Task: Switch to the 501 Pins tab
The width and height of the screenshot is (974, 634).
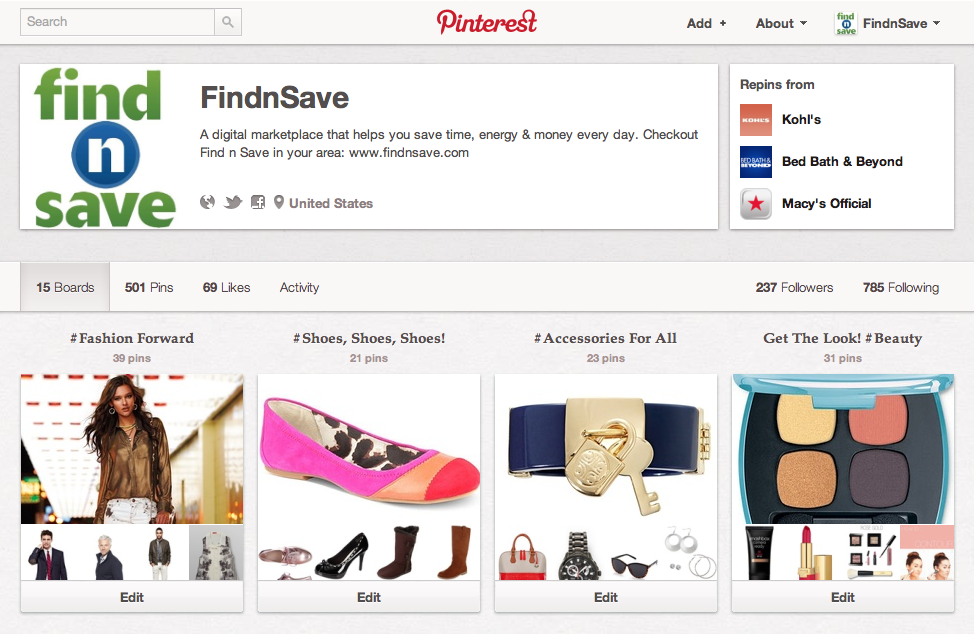Action: click(x=149, y=288)
